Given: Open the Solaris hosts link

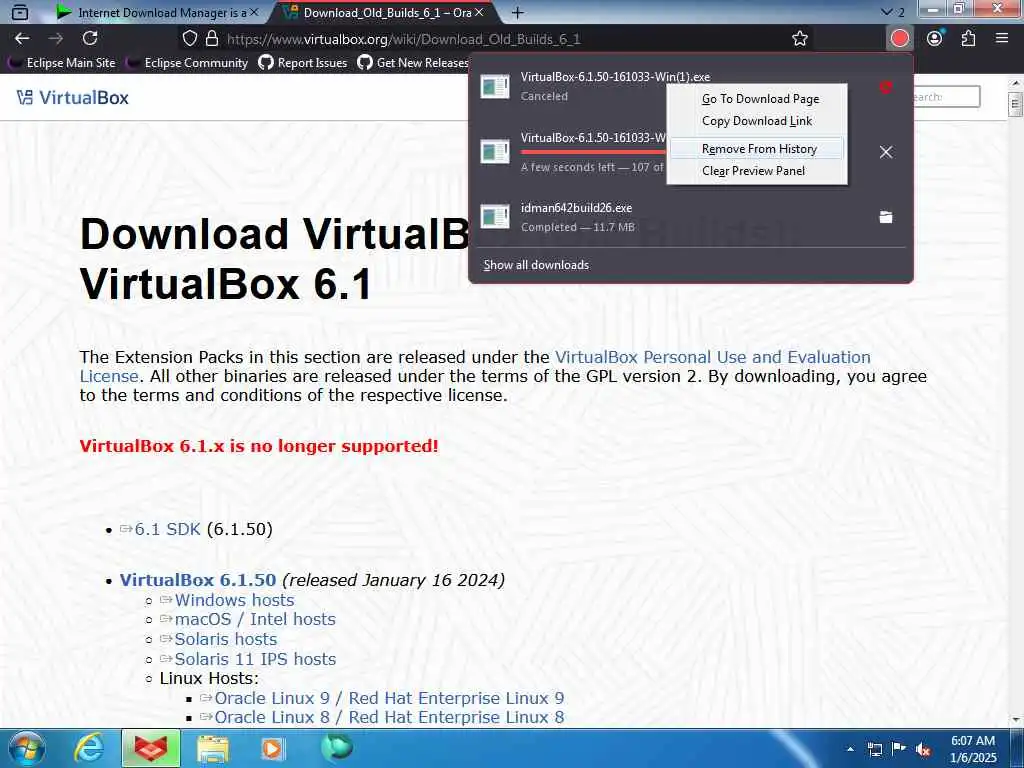Looking at the screenshot, I should point(225,639).
